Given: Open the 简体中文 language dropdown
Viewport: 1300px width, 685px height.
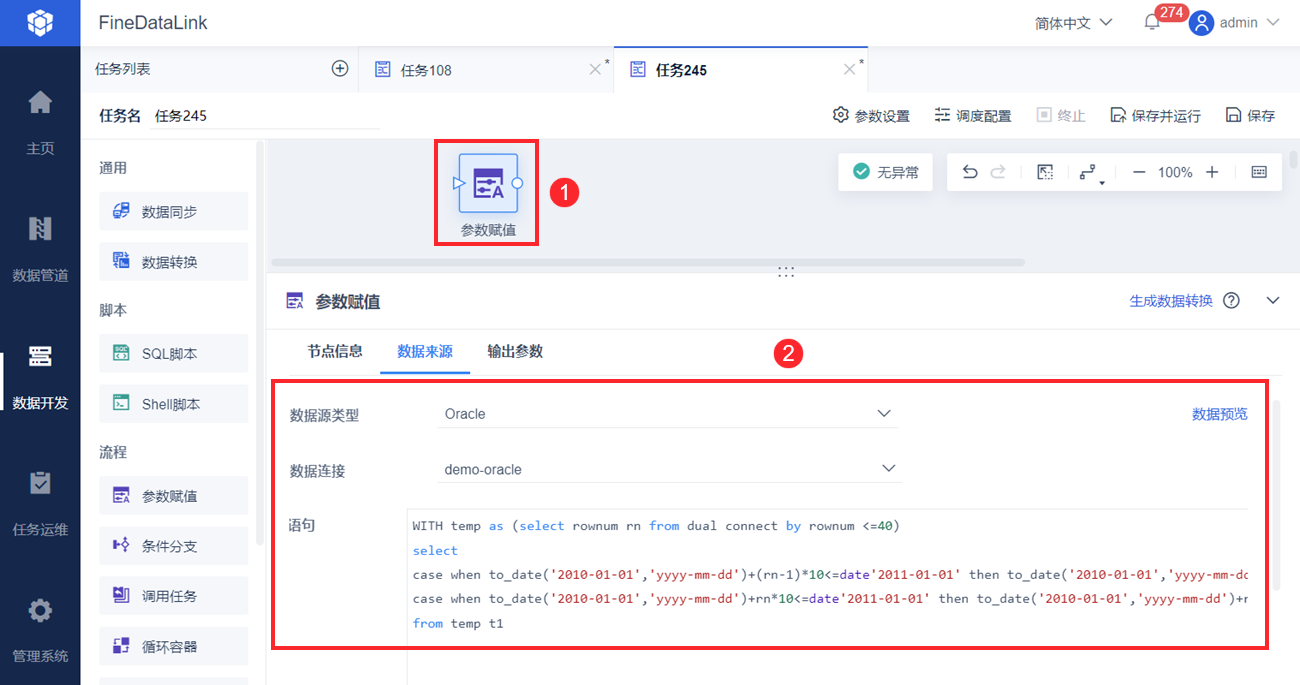Looking at the screenshot, I should [1073, 23].
